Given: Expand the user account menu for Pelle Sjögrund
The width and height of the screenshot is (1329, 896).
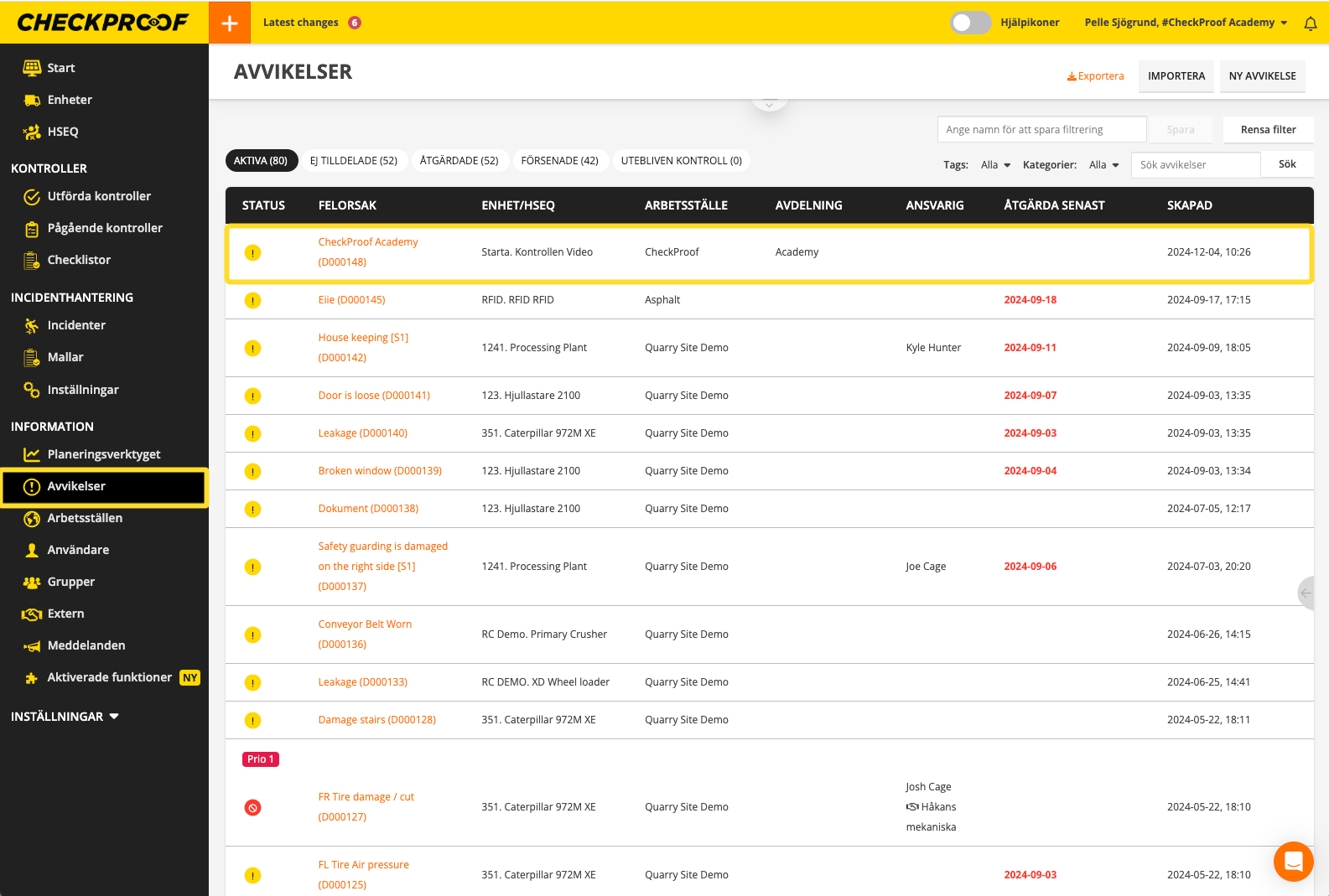Looking at the screenshot, I should (1185, 23).
